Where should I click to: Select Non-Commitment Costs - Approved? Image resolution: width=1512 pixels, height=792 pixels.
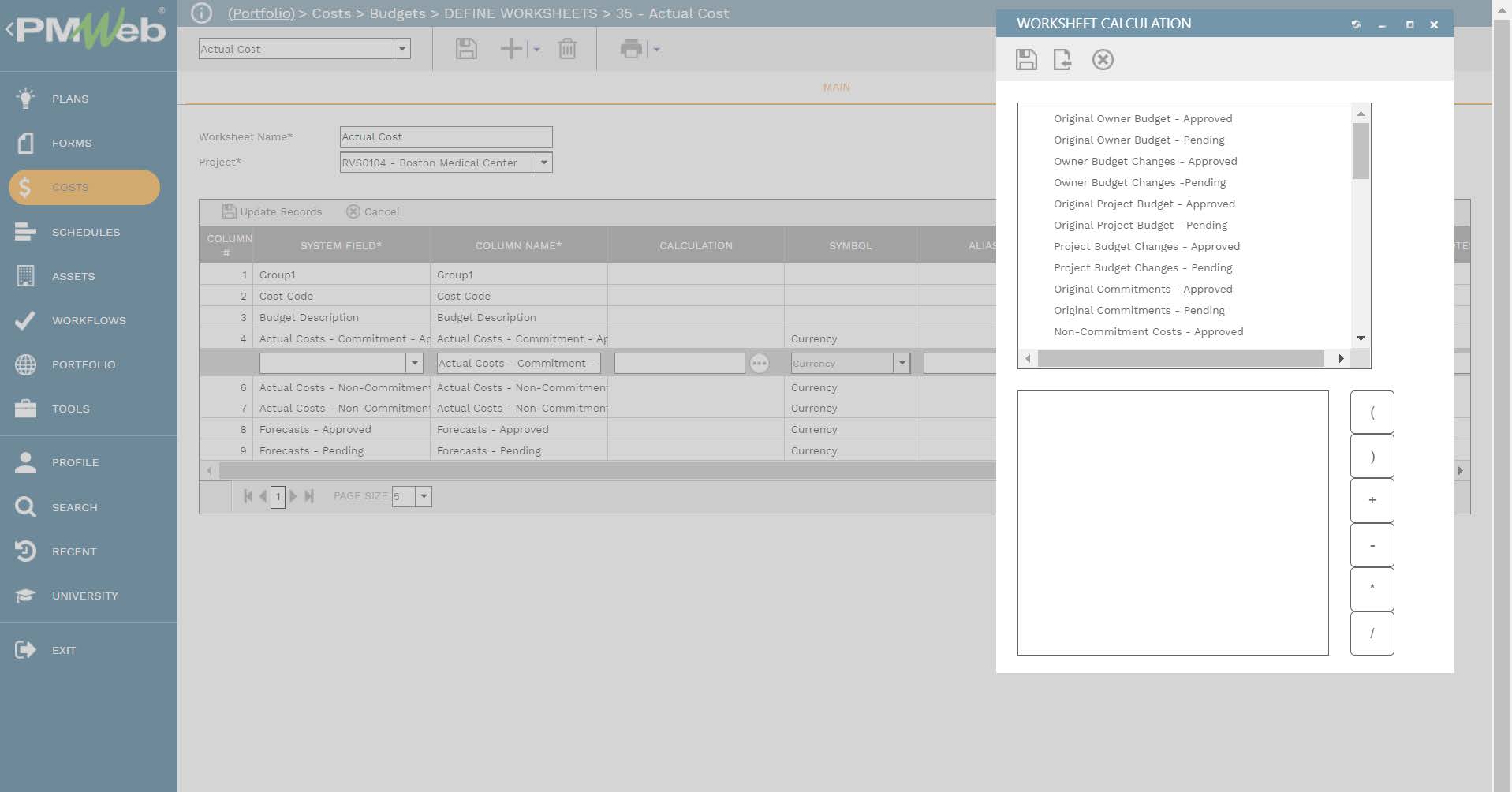tap(1148, 331)
